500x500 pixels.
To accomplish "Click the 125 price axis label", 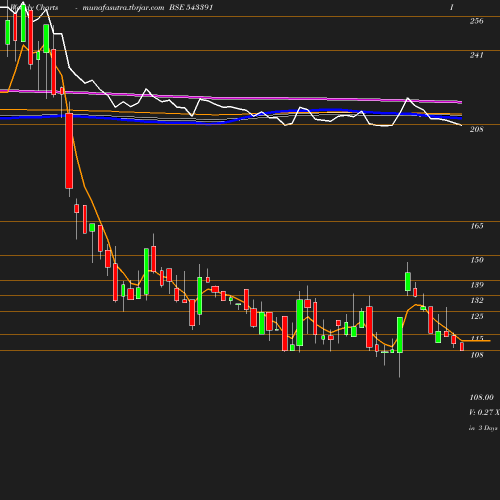I will click(477, 316).
